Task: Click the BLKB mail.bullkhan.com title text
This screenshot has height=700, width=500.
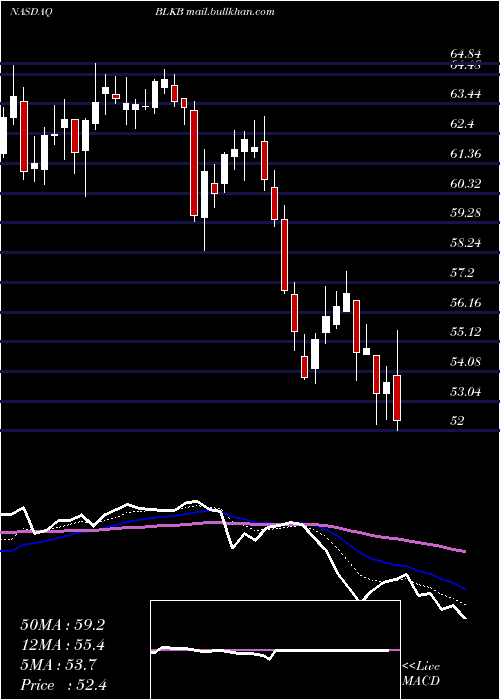Action: pyautogui.click(x=215, y=12)
